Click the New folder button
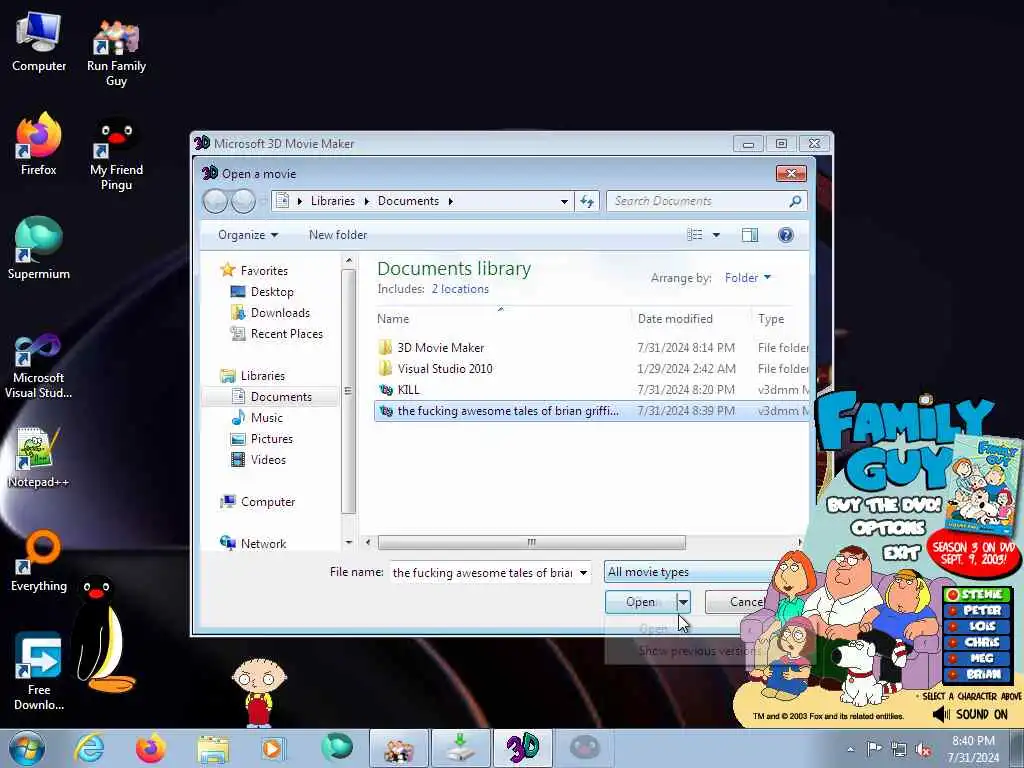1024x768 pixels. [338, 235]
